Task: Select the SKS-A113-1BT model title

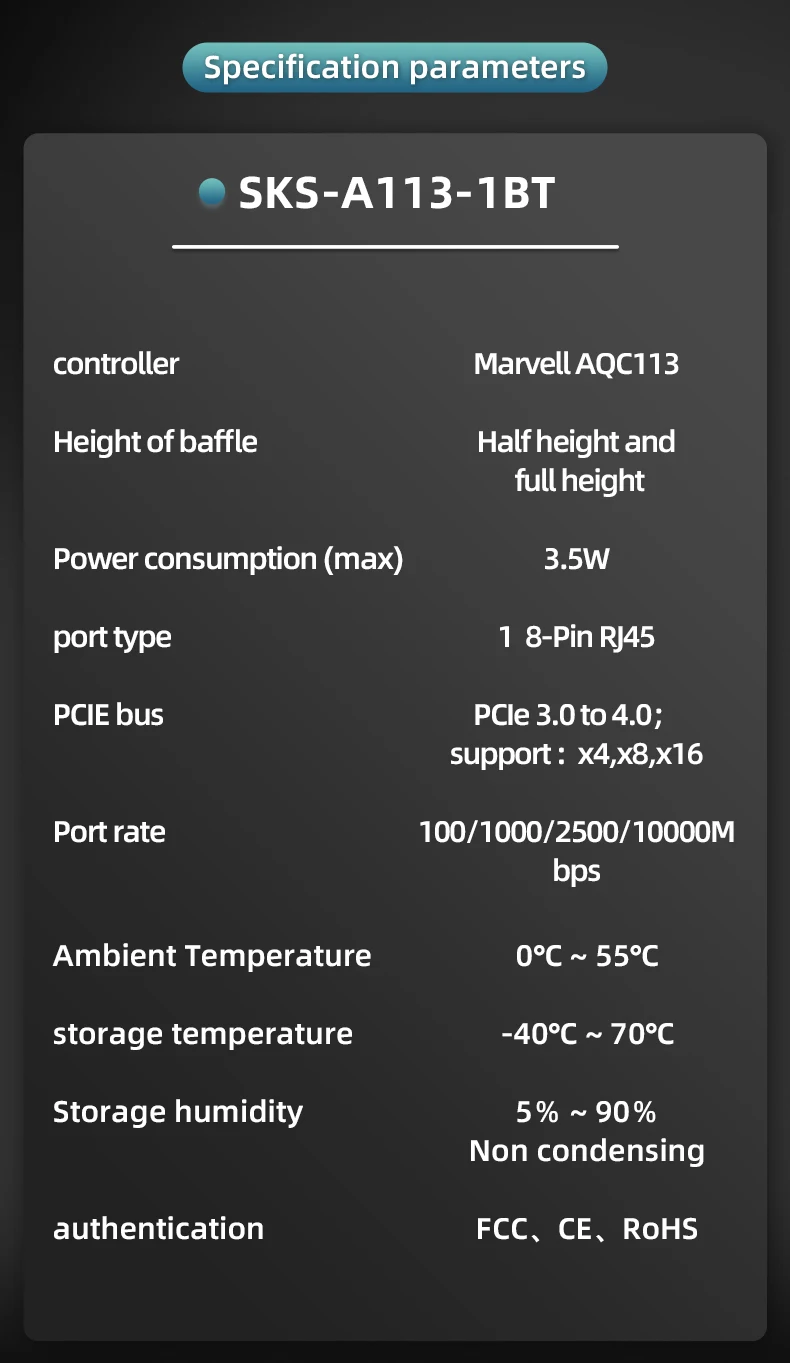Action: [396, 193]
